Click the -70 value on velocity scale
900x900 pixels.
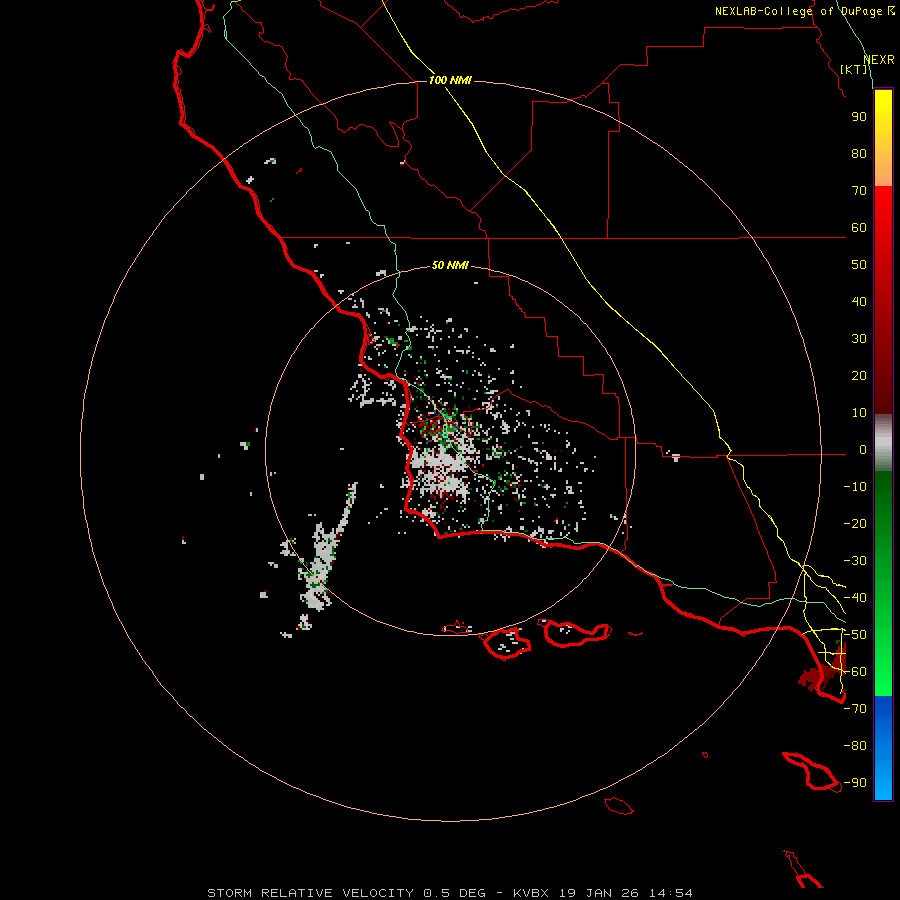pos(855,709)
